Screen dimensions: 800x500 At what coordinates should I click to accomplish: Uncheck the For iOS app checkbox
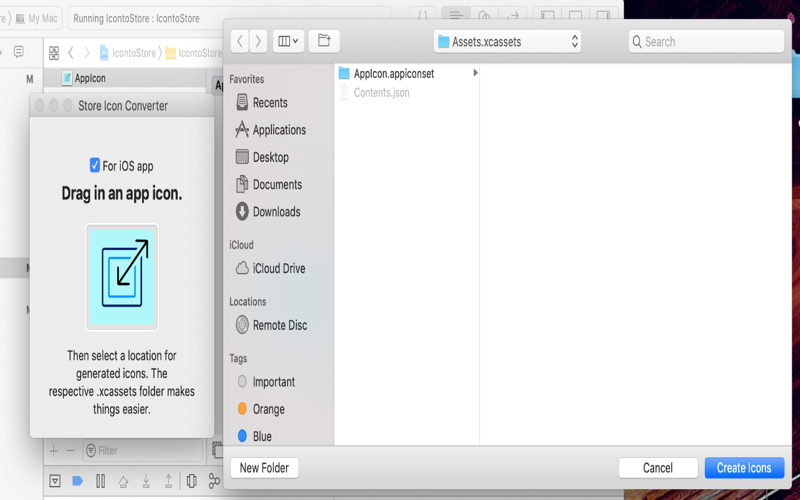[94, 165]
